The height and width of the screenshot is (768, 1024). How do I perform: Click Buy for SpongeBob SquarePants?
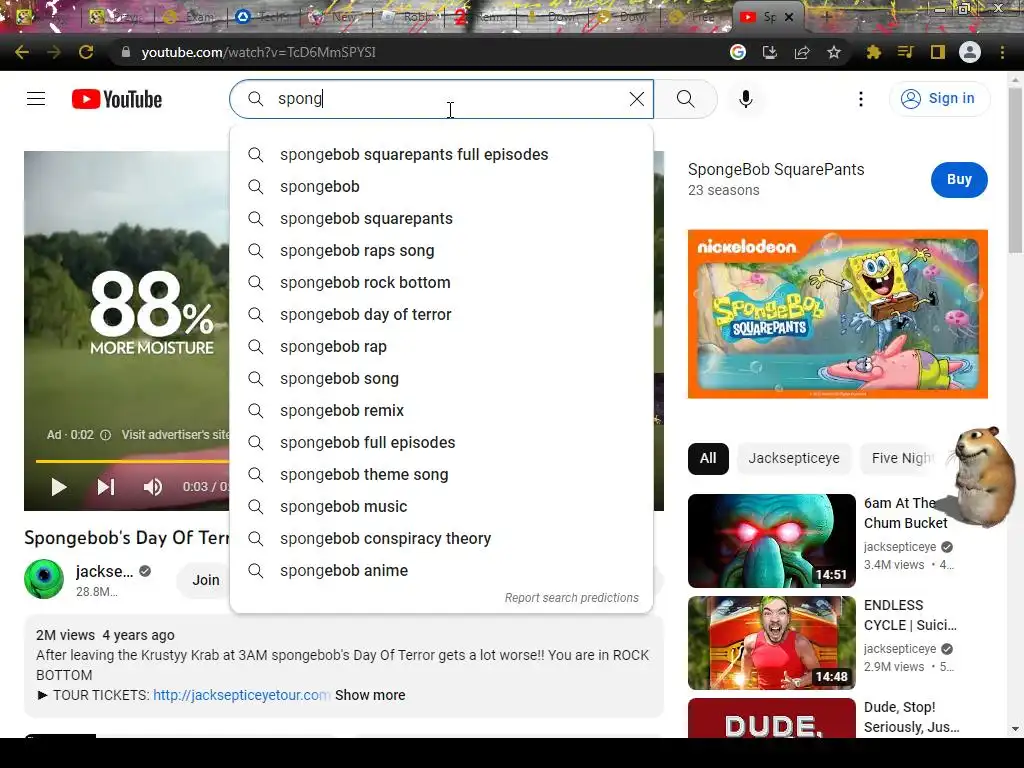[959, 180]
